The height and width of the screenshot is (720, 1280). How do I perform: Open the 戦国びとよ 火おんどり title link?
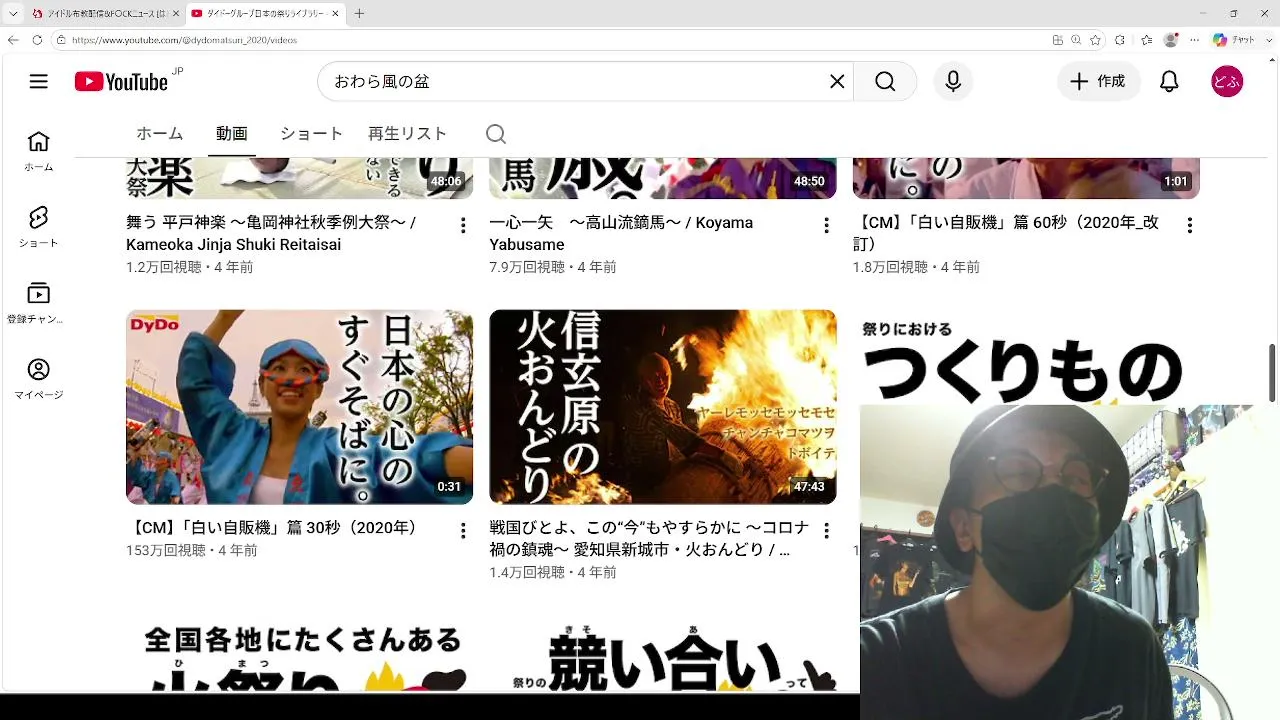tap(649, 538)
